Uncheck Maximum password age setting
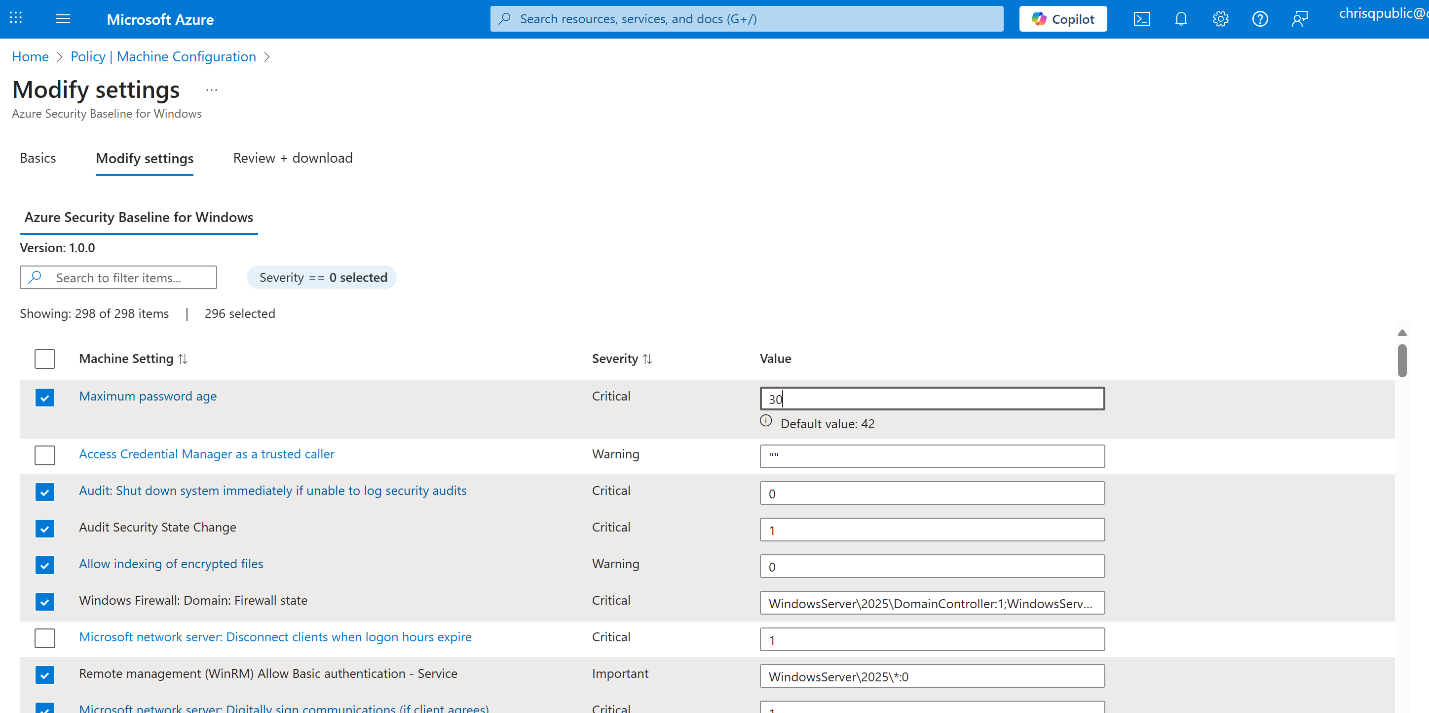This screenshot has height=713, width=1429. 44,397
